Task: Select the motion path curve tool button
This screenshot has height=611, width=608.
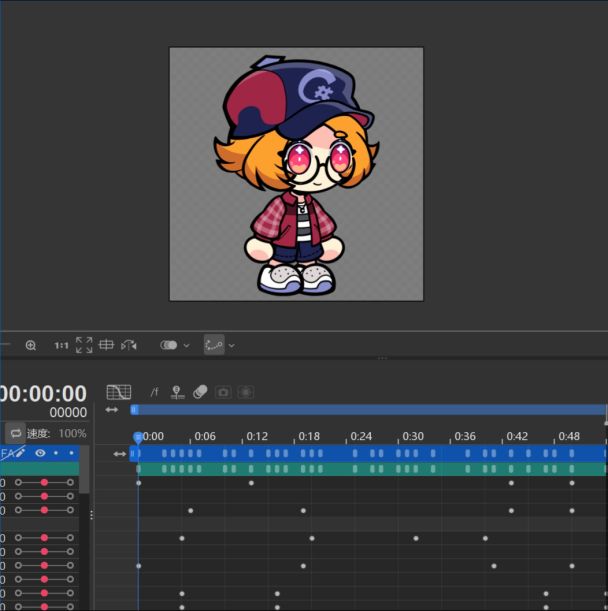Action: coord(213,345)
